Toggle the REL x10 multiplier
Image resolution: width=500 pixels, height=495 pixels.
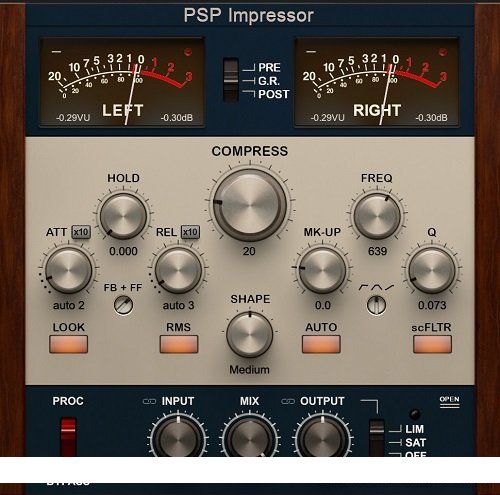[190, 232]
